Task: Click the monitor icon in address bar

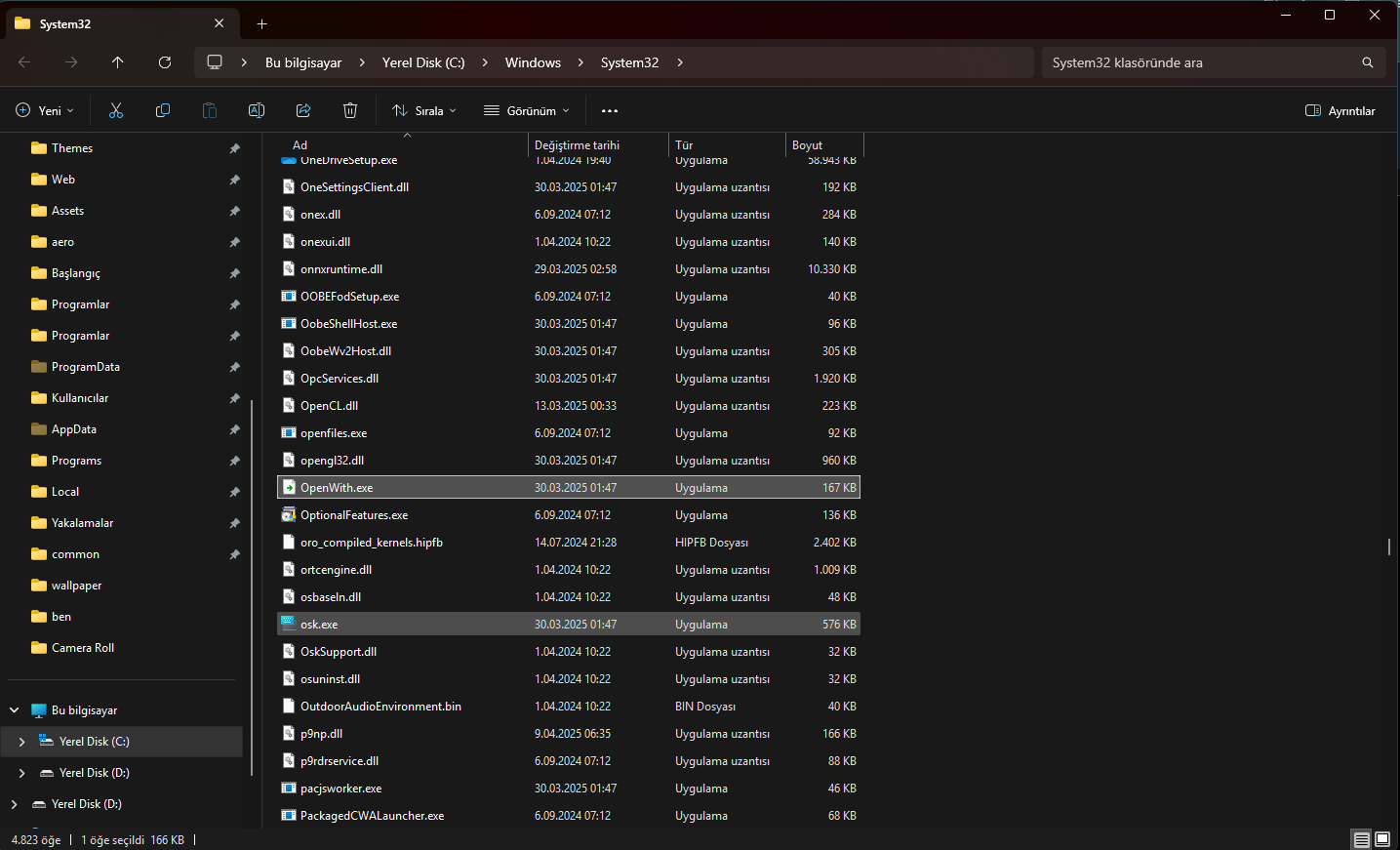Action: click(215, 62)
